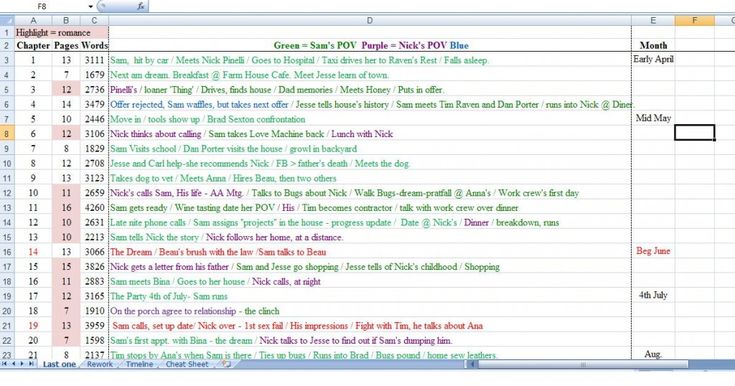The width and height of the screenshot is (735, 386).
Task: Click 'Sam, hit by car' summary cell
Action: pos(370,60)
